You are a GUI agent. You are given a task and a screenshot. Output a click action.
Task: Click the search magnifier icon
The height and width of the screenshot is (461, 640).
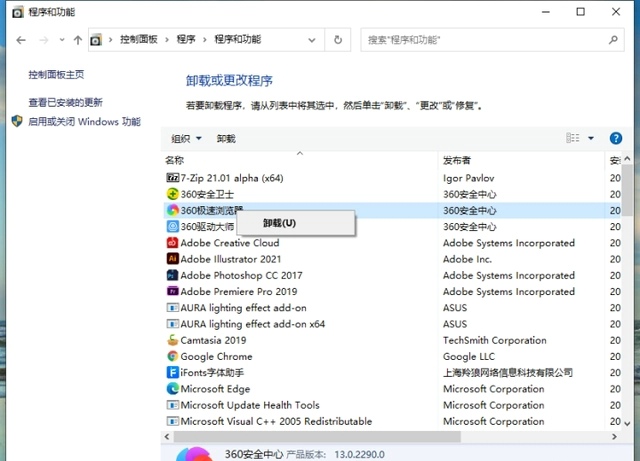613,40
